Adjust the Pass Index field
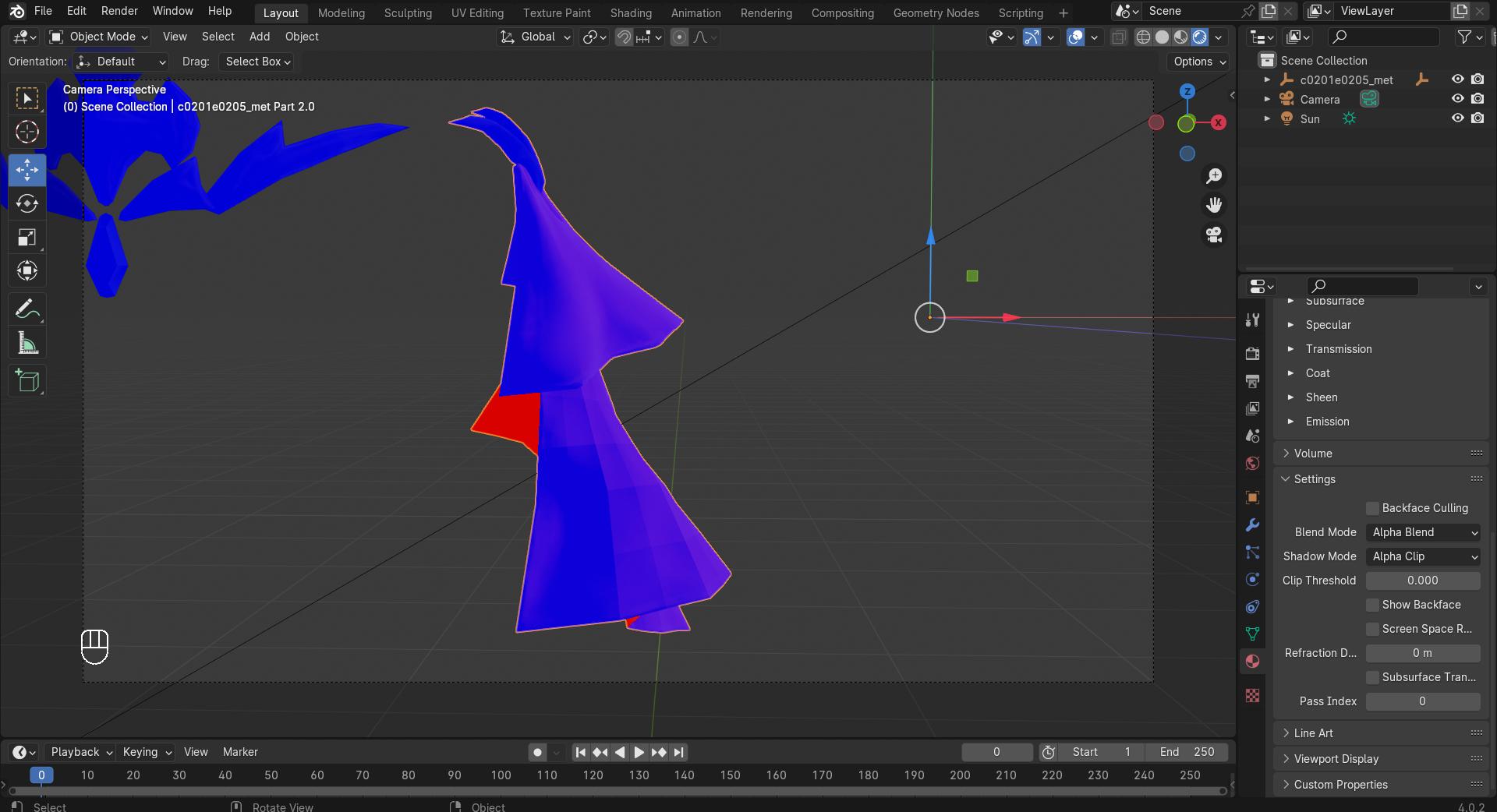This screenshot has height=812, width=1497. pos(1423,701)
